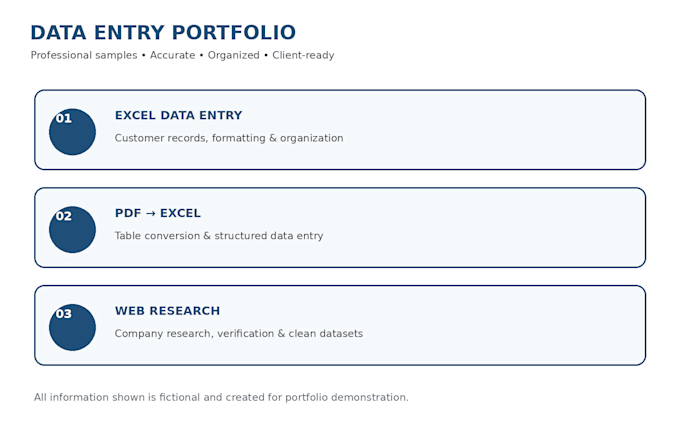Select 'Table conversion & structured data entry' text
Screen dimensions: 680x425
click(219, 236)
